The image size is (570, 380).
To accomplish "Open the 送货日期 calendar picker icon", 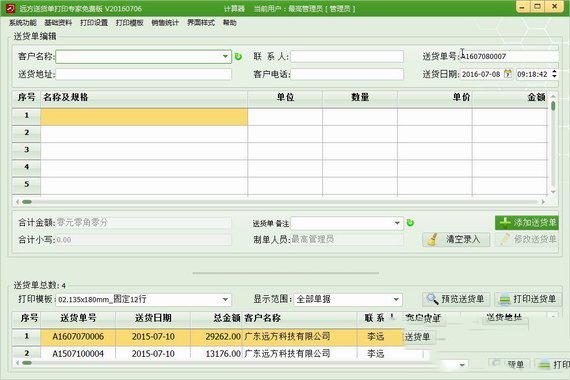I will coord(508,74).
